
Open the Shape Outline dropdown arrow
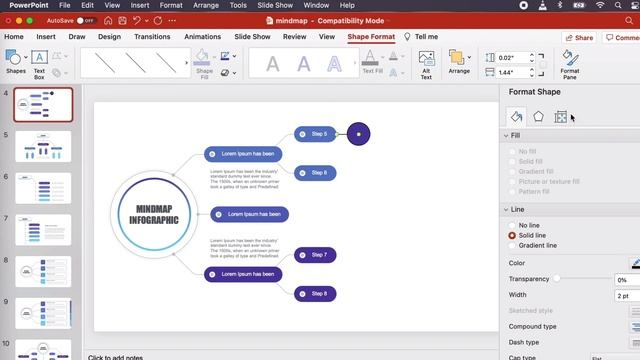point(234,56)
